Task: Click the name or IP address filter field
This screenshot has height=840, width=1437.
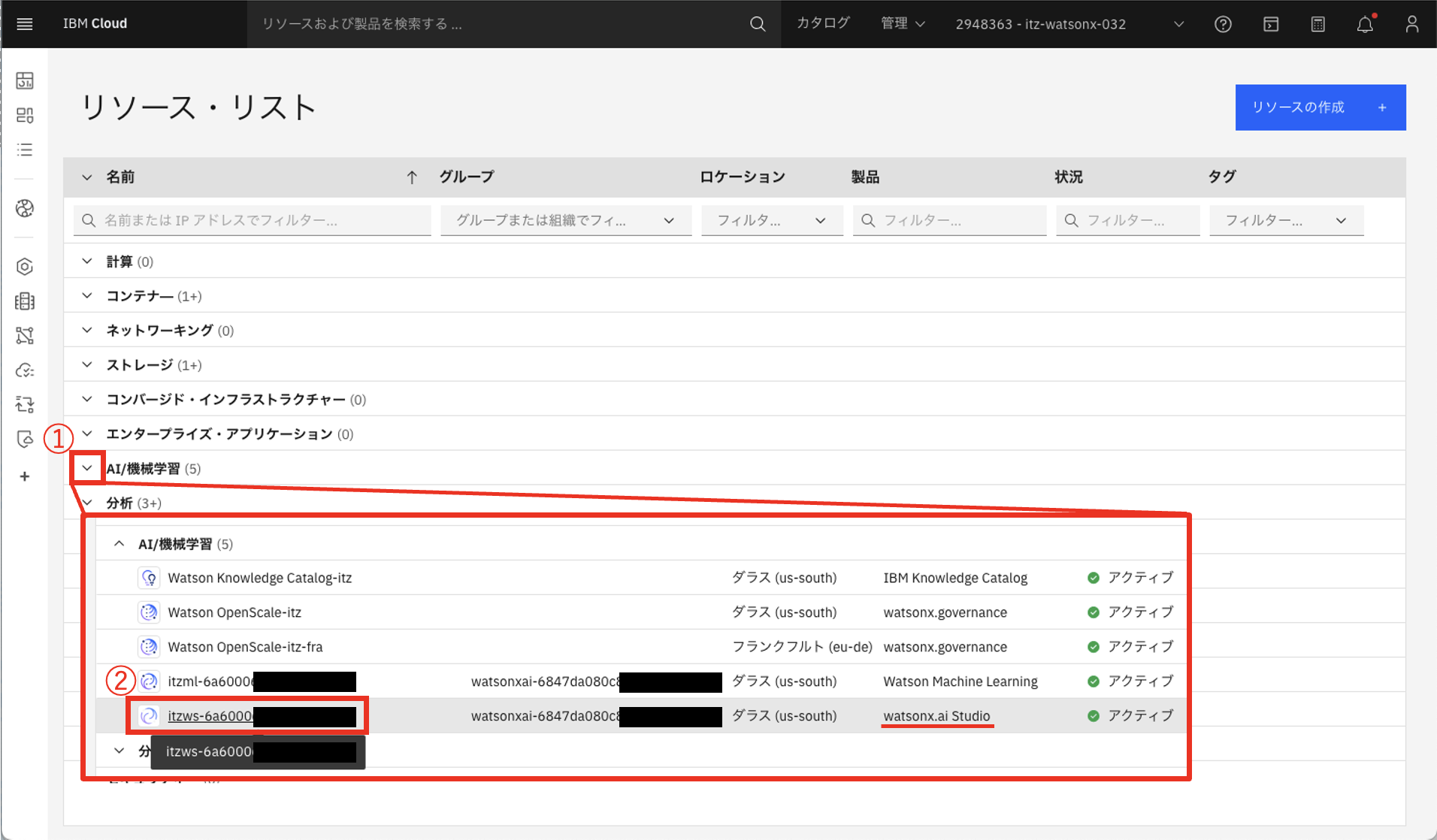Action: pos(253,220)
